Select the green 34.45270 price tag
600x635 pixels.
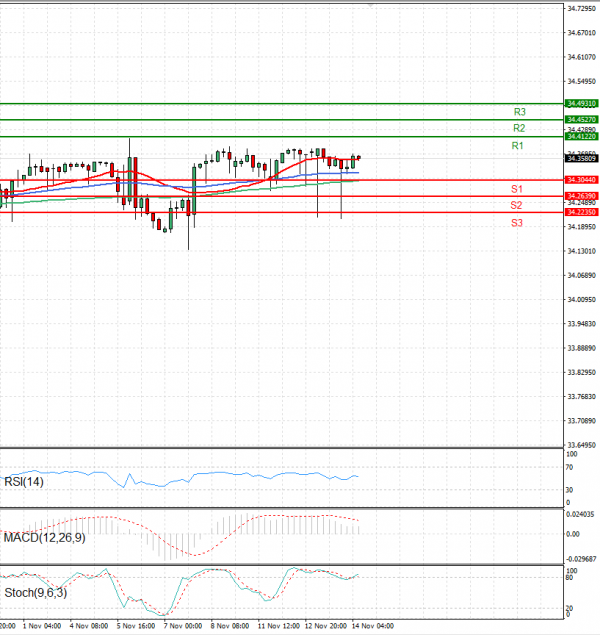tap(581, 119)
